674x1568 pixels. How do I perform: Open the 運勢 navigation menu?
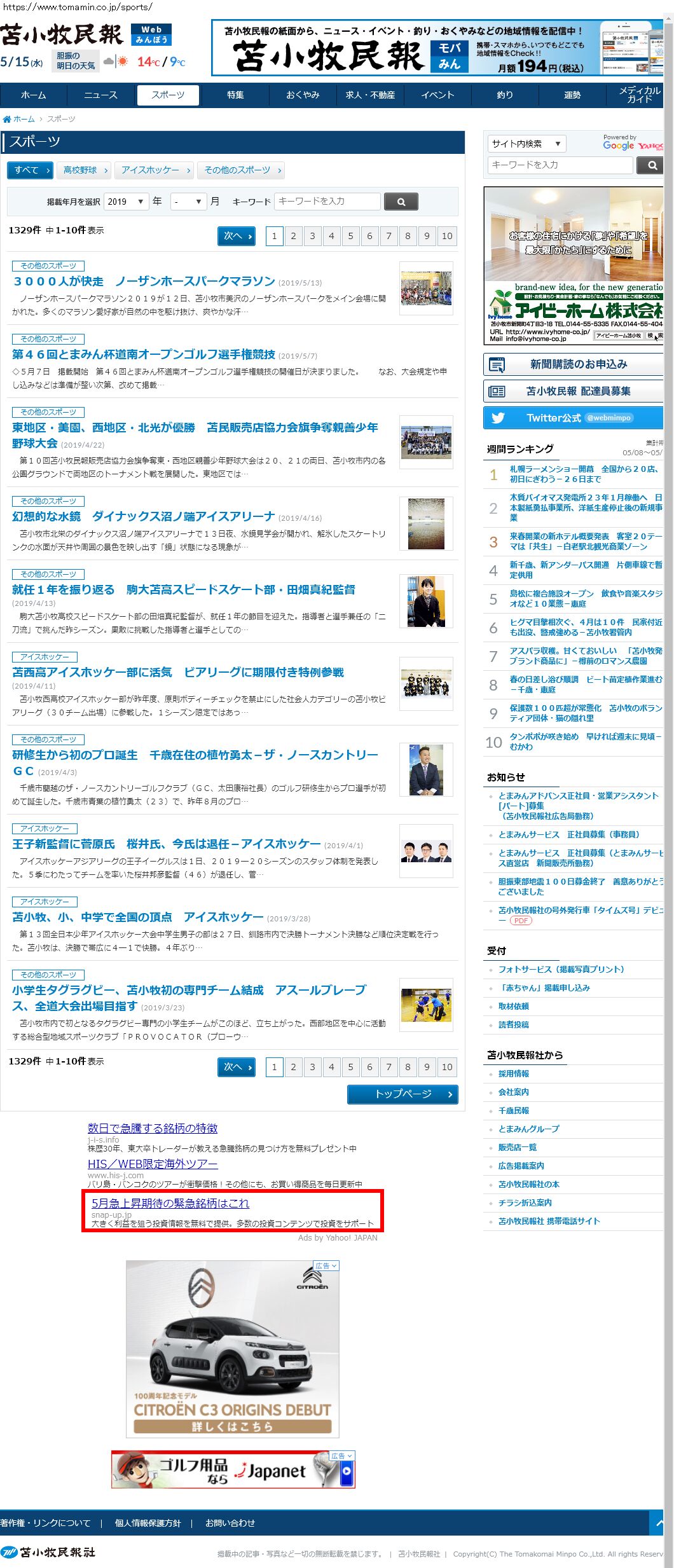click(x=572, y=95)
